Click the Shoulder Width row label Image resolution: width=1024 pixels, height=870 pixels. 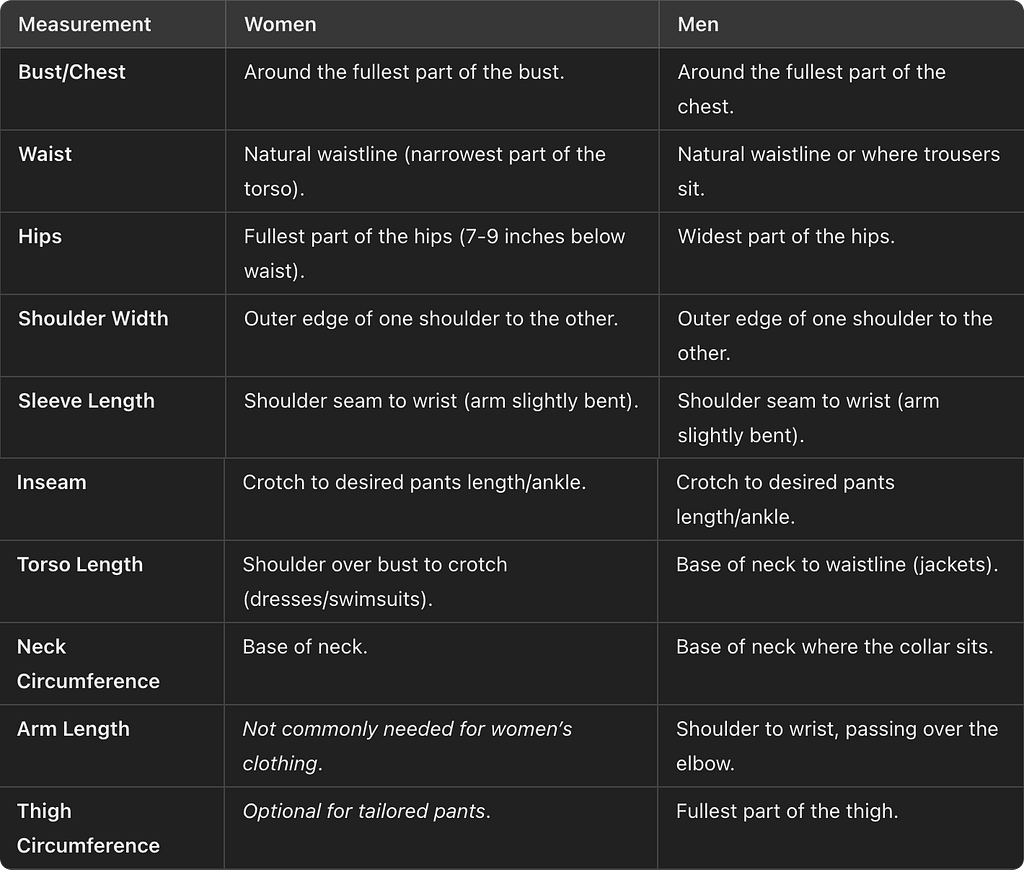pyautogui.click(x=93, y=319)
